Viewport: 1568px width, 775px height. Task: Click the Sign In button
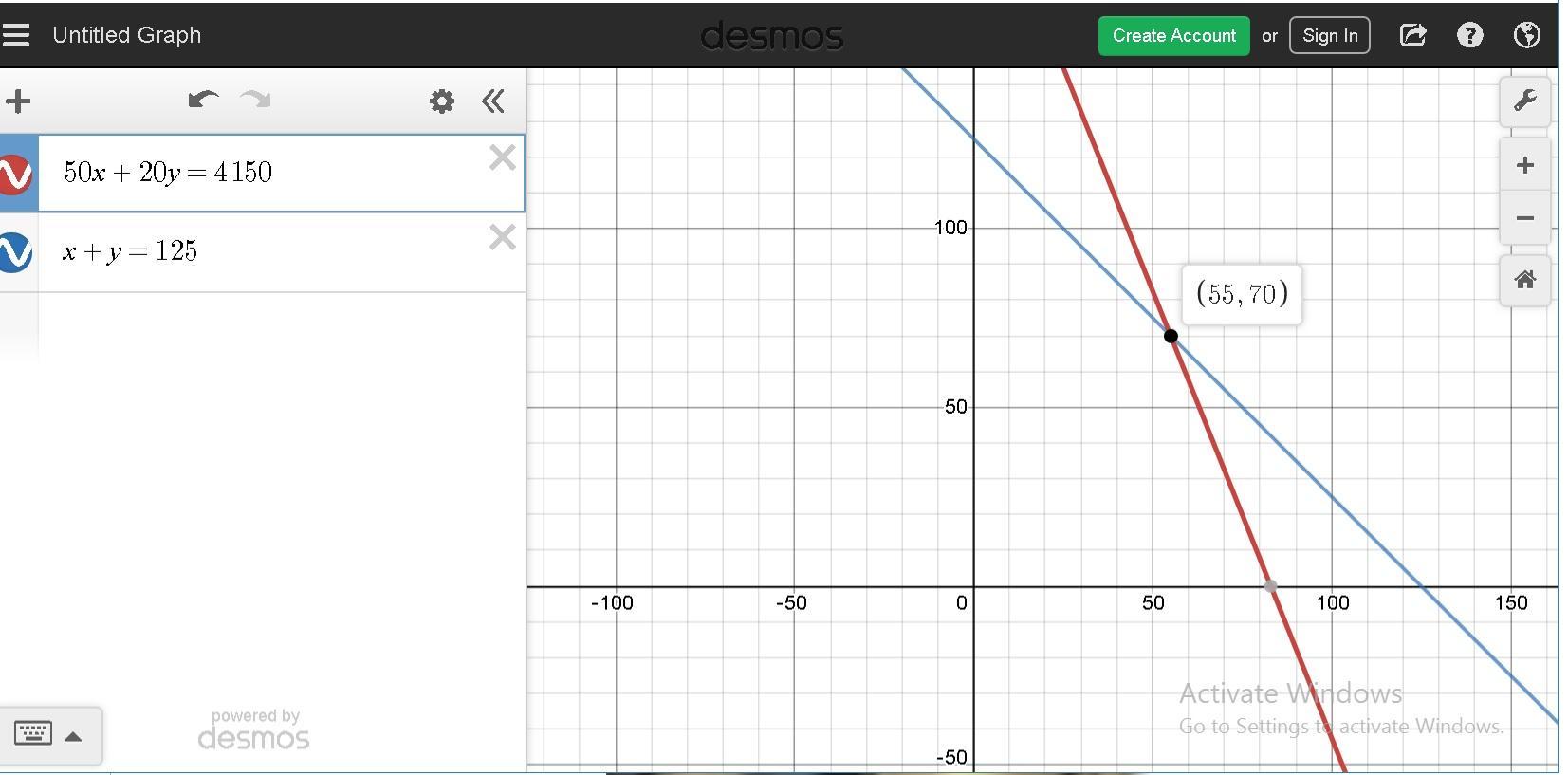(1329, 36)
